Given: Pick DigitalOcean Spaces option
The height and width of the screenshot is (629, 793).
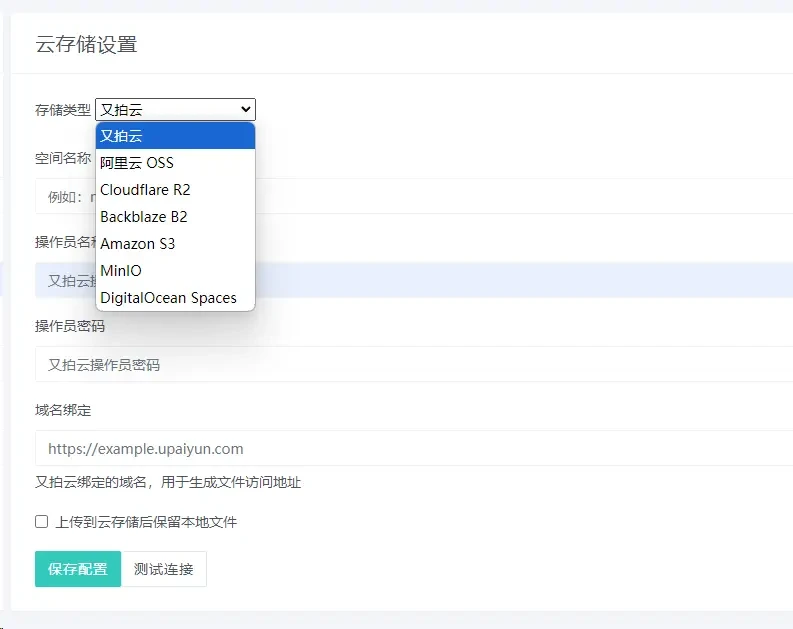Looking at the screenshot, I should coord(175,298).
